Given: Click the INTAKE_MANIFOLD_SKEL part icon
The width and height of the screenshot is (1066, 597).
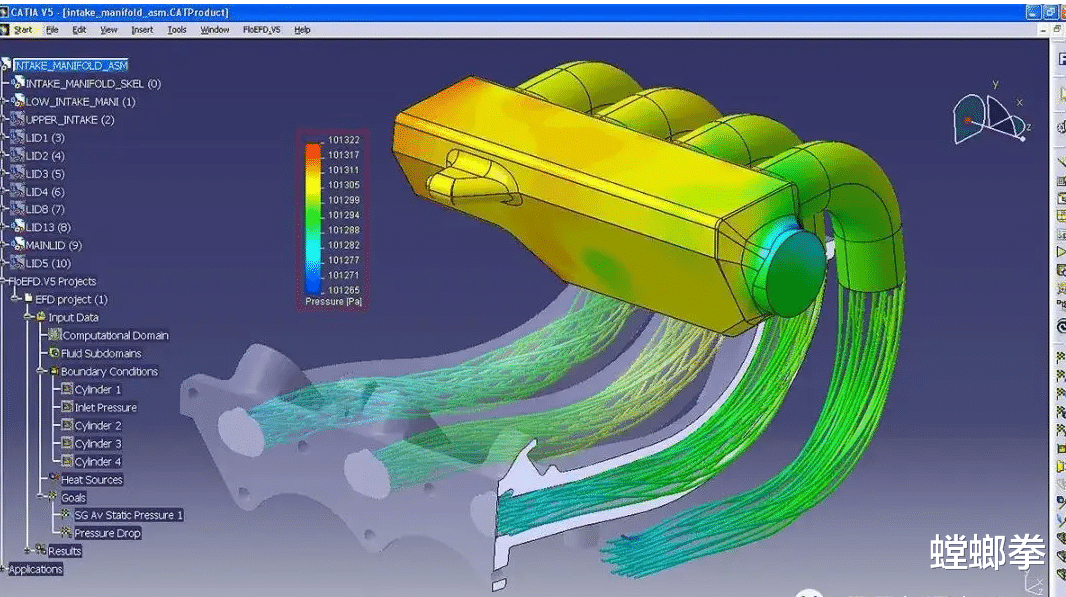Looking at the screenshot, I should pos(18,82).
